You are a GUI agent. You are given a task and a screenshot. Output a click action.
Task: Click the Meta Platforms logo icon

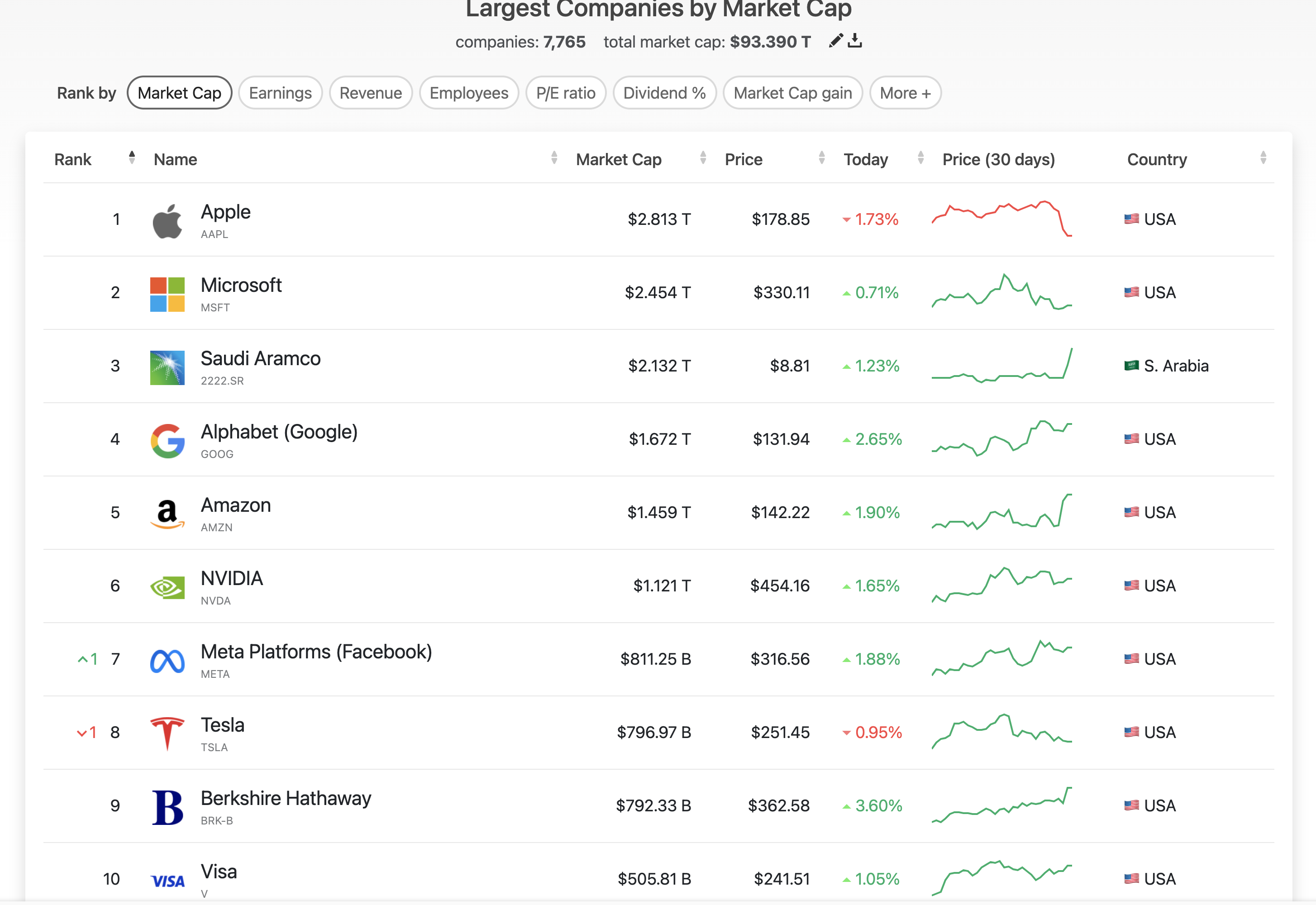[167, 661]
